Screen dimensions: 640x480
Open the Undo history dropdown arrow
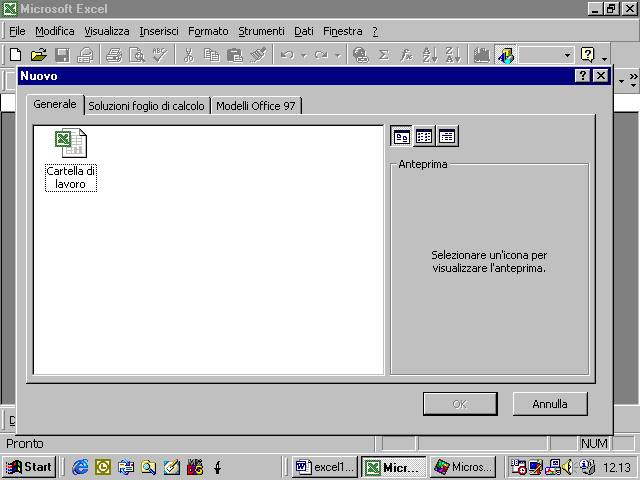click(x=304, y=55)
